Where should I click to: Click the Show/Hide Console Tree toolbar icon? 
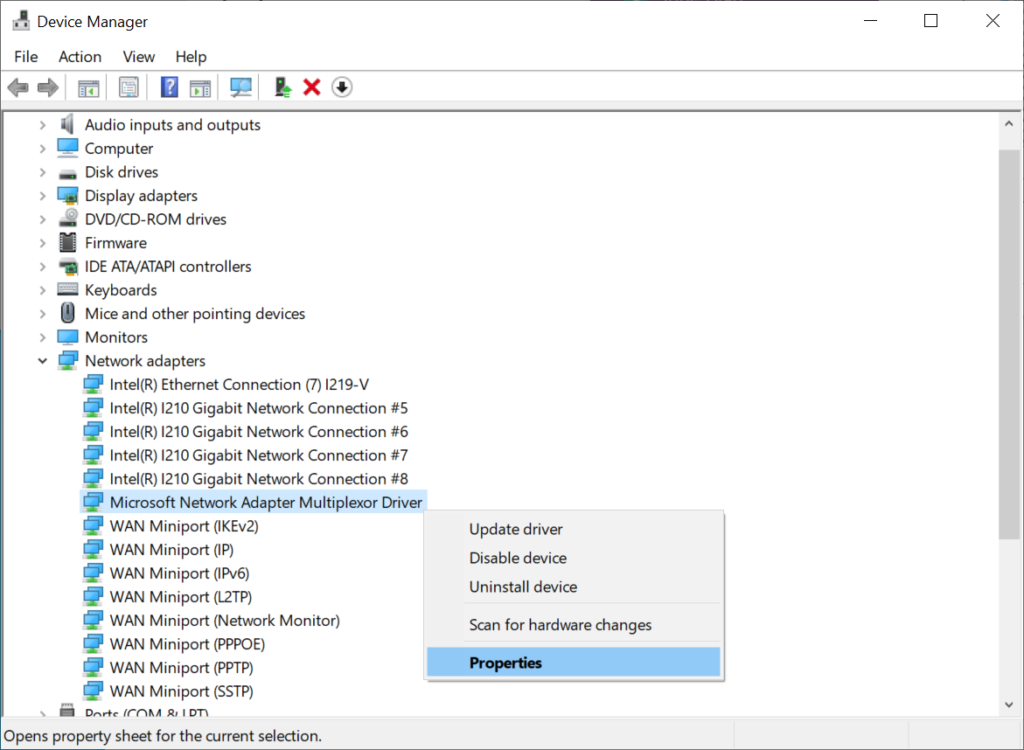(x=89, y=88)
